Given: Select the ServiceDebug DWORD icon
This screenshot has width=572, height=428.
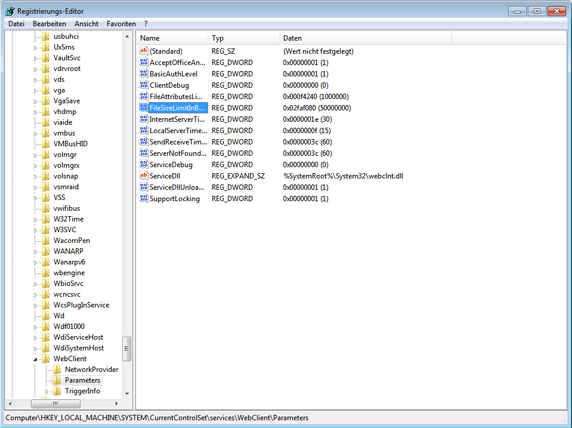Looking at the screenshot, I should (144, 165).
